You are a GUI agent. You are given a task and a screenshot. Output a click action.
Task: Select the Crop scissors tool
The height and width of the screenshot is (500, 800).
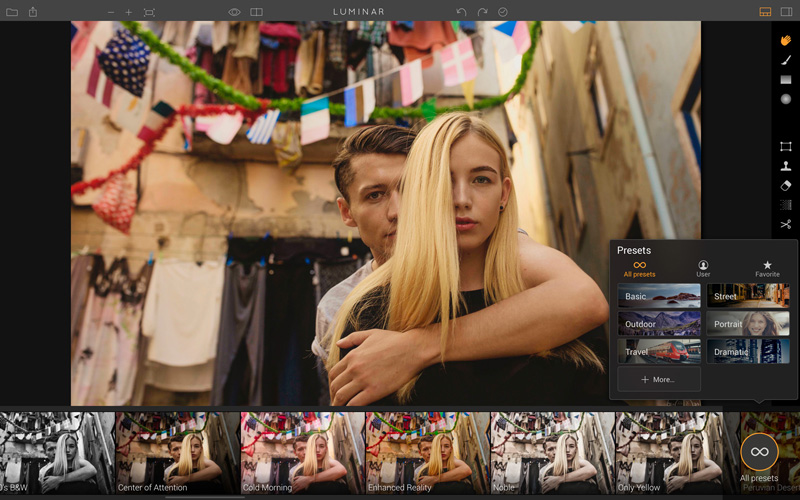click(786, 224)
